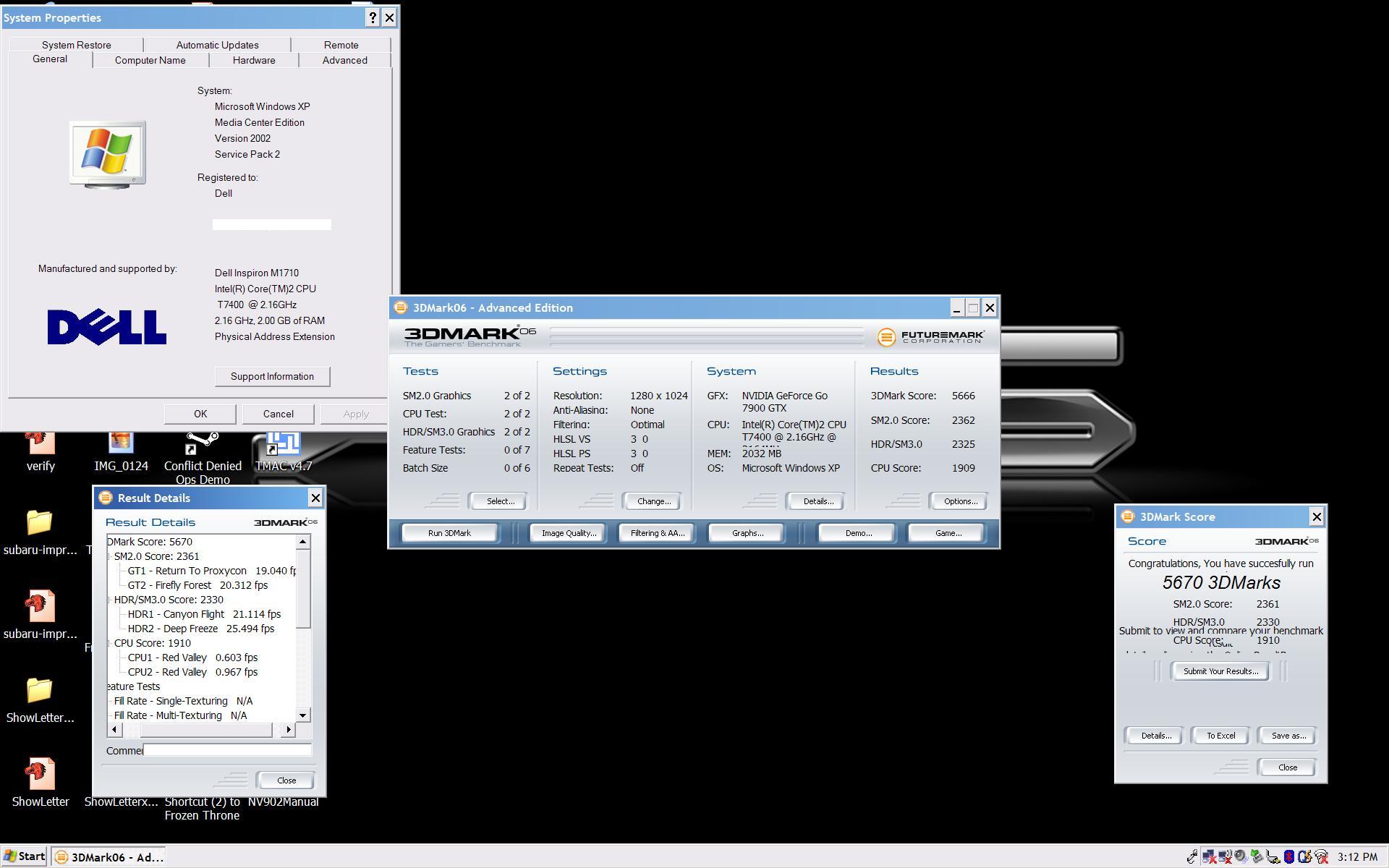This screenshot has height=868, width=1389.
Task: Open the IMG_0124 image icon on the desktop
Action: point(121,451)
